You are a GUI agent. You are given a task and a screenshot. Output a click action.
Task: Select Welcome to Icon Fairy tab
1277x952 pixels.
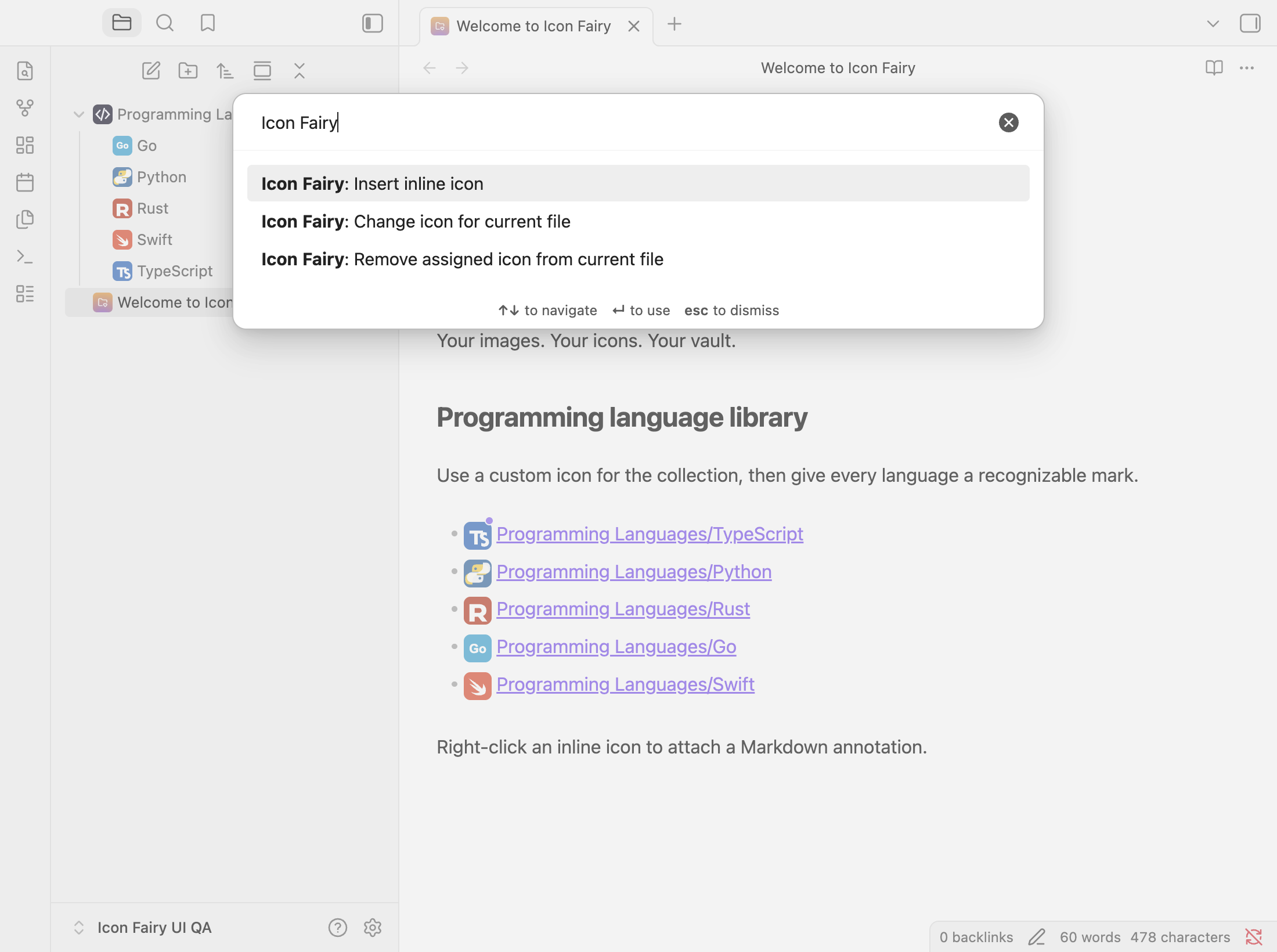(x=533, y=26)
